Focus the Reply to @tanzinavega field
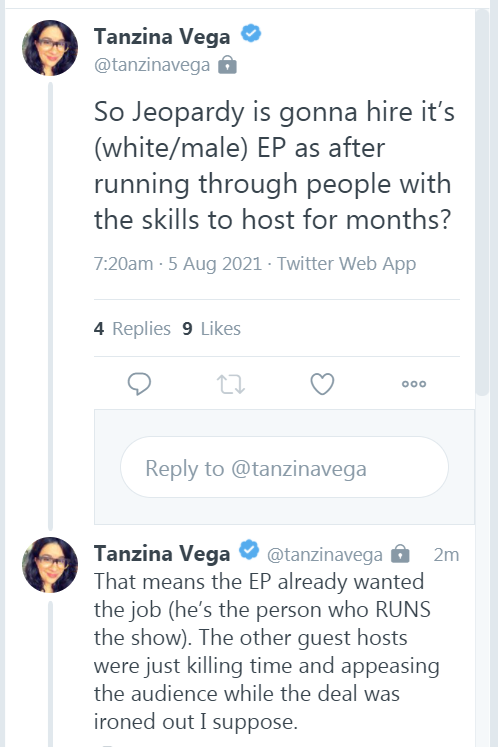 (x=285, y=467)
